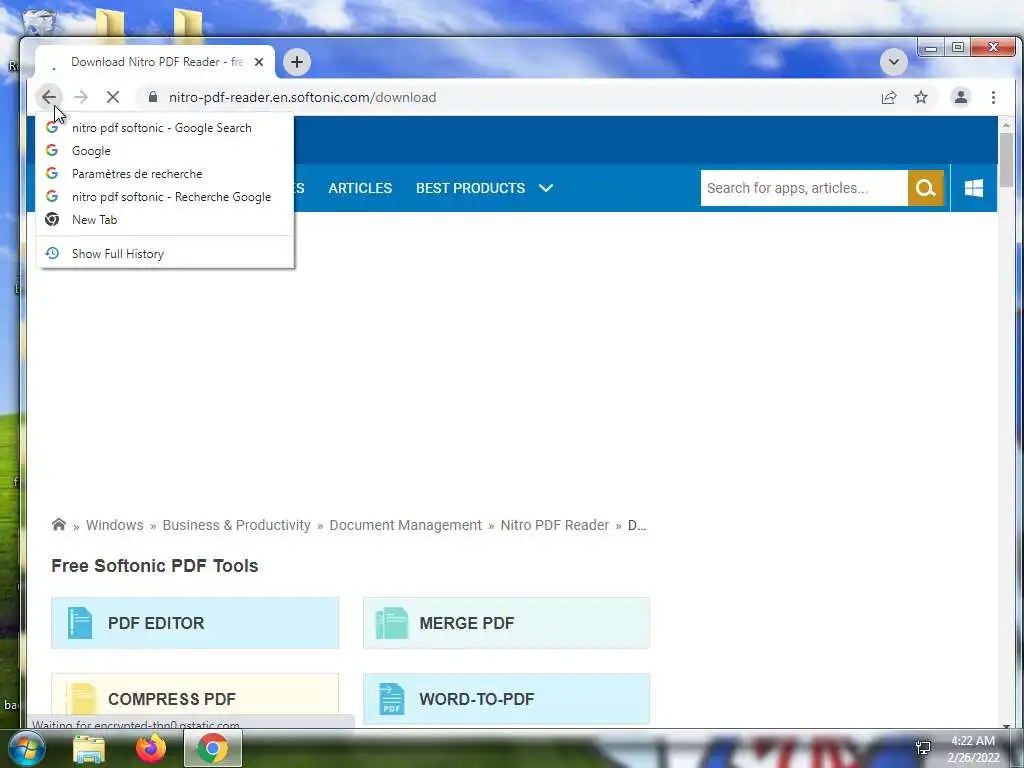Open the ARTICLES nav link
This screenshot has width=1024, height=768.
click(x=360, y=188)
